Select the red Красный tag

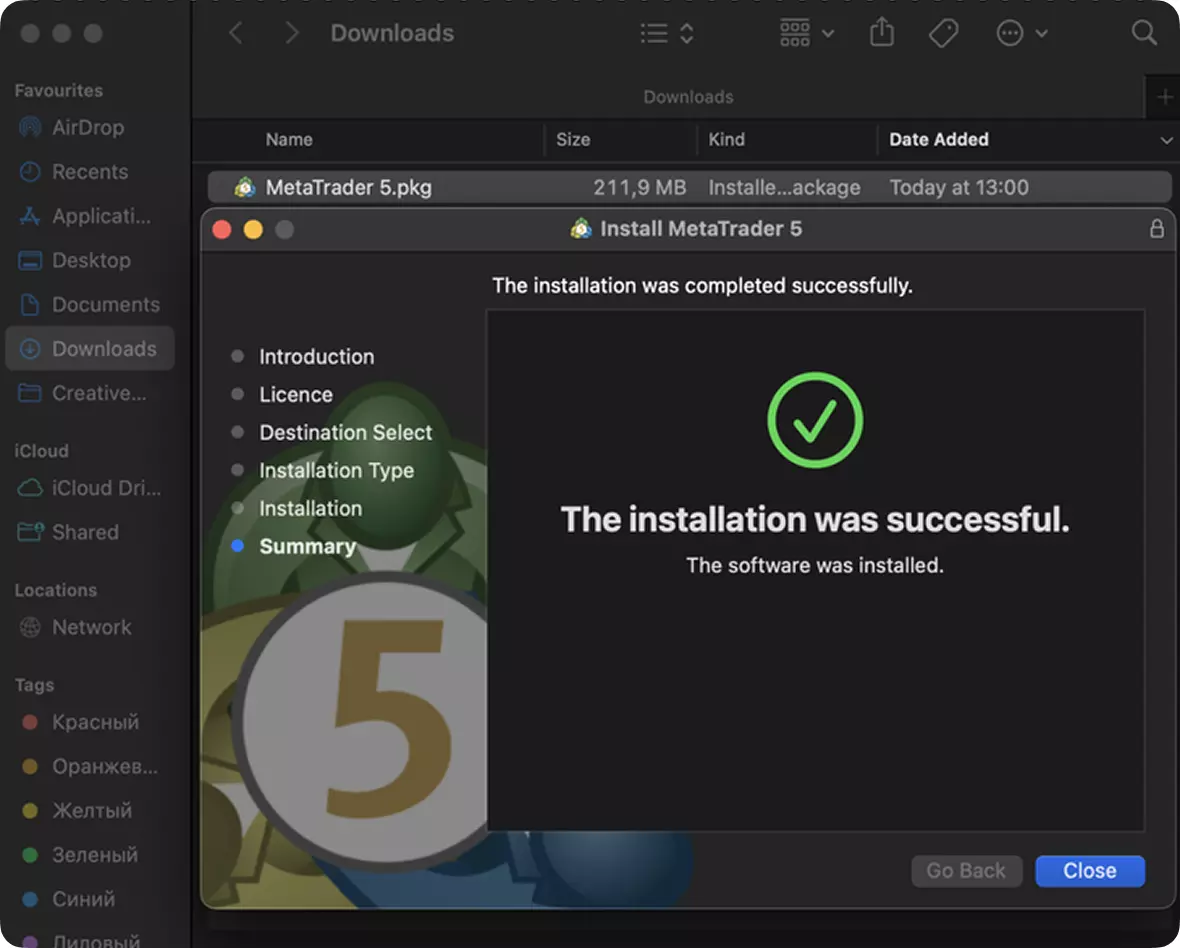94,722
